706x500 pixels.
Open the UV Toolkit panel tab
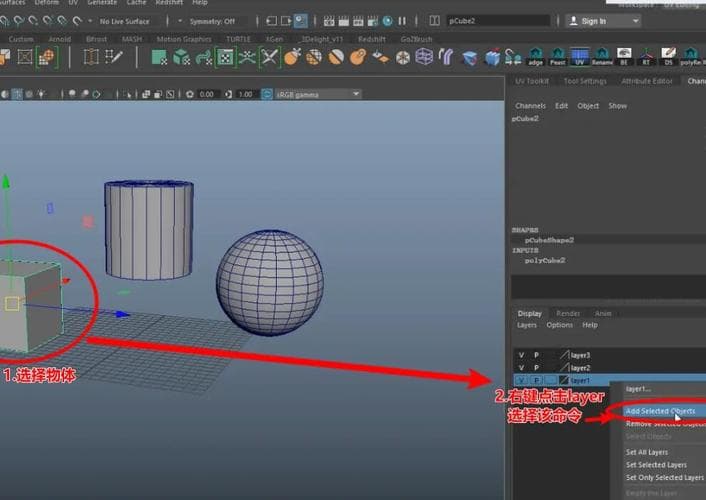tap(532, 81)
